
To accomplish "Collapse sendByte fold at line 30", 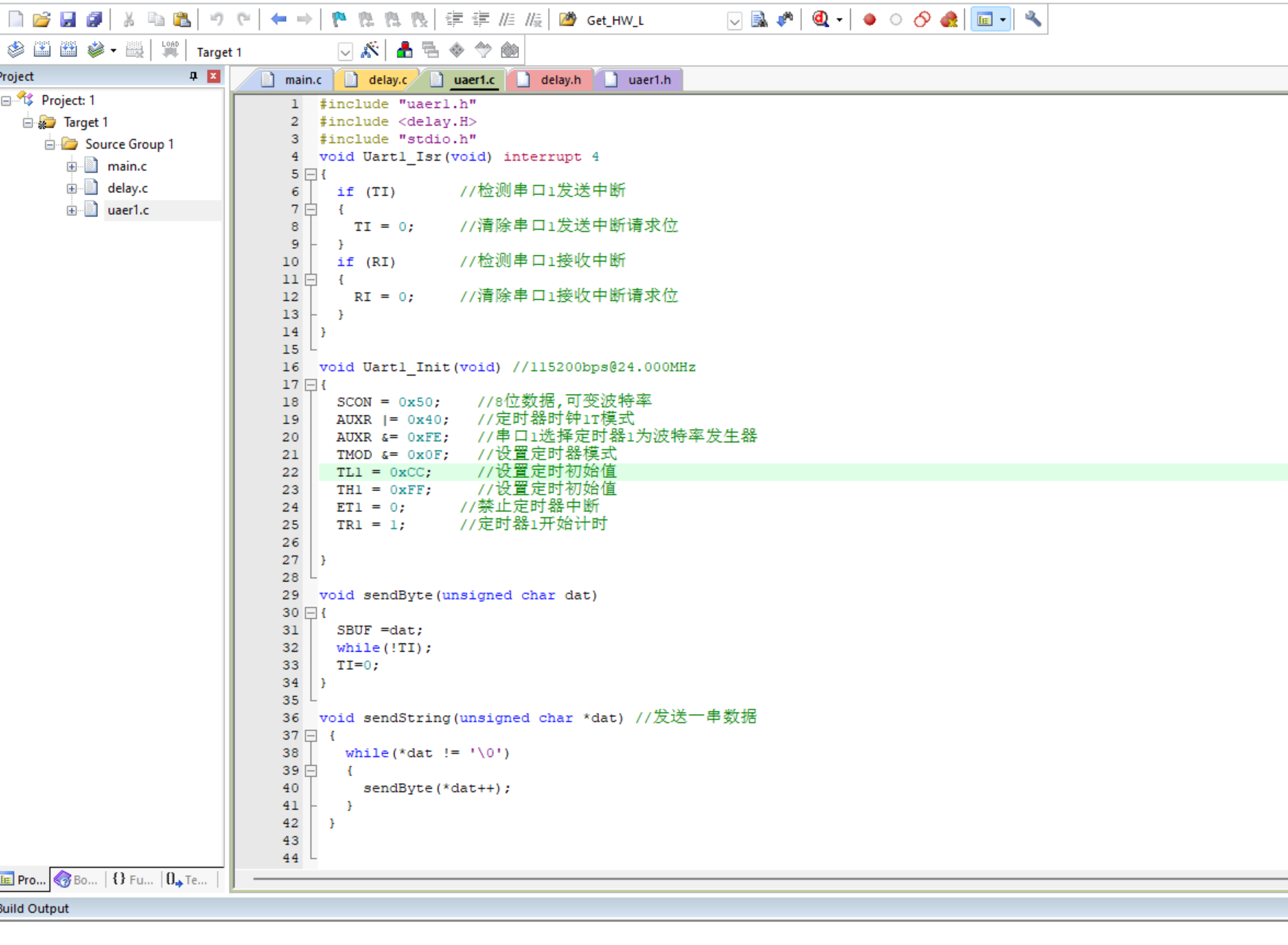I will [311, 612].
